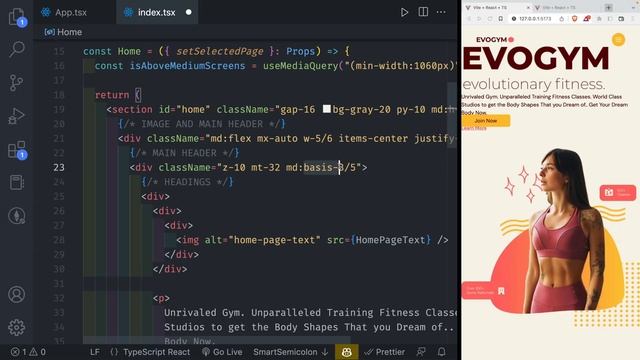Click the Learn More link
640x360 pixels.
click(474, 129)
